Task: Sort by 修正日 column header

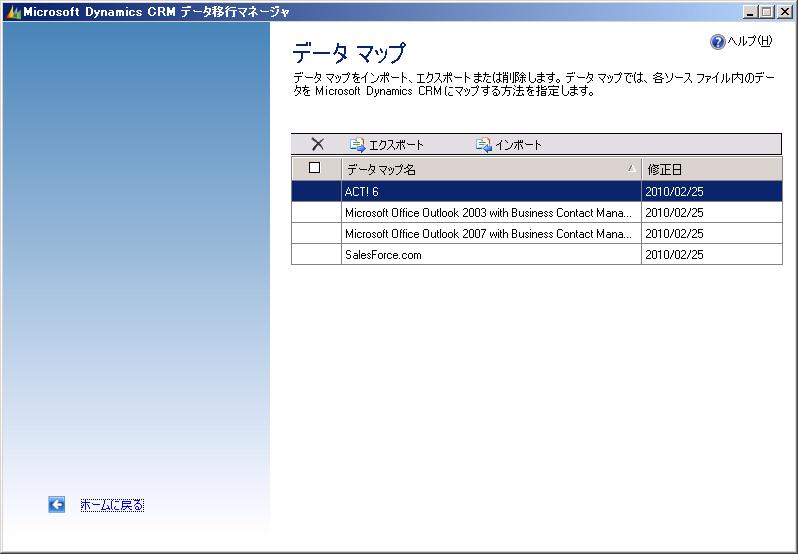Action: tap(711, 169)
